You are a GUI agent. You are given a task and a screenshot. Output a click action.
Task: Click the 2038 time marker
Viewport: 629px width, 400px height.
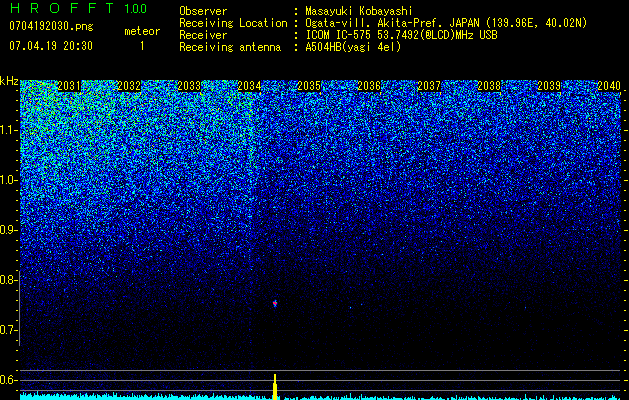click(x=489, y=86)
